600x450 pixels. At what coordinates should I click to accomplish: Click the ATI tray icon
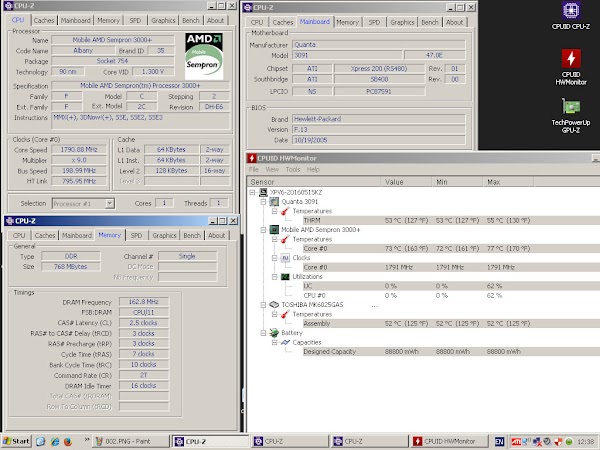click(x=516, y=442)
